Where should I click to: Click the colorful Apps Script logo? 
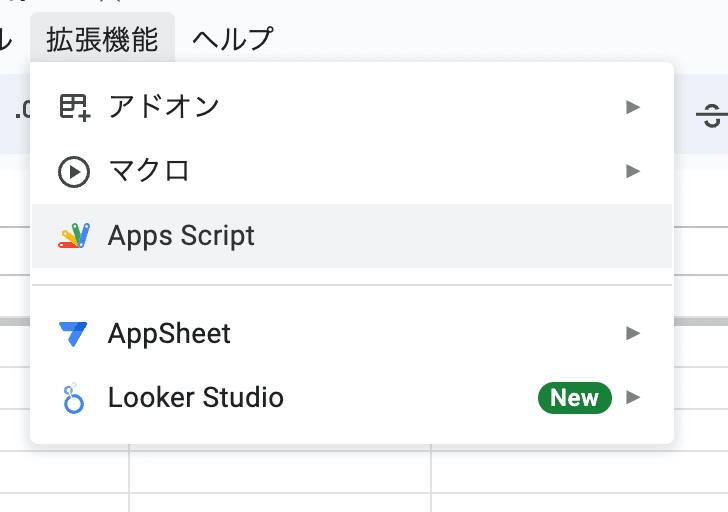point(74,236)
